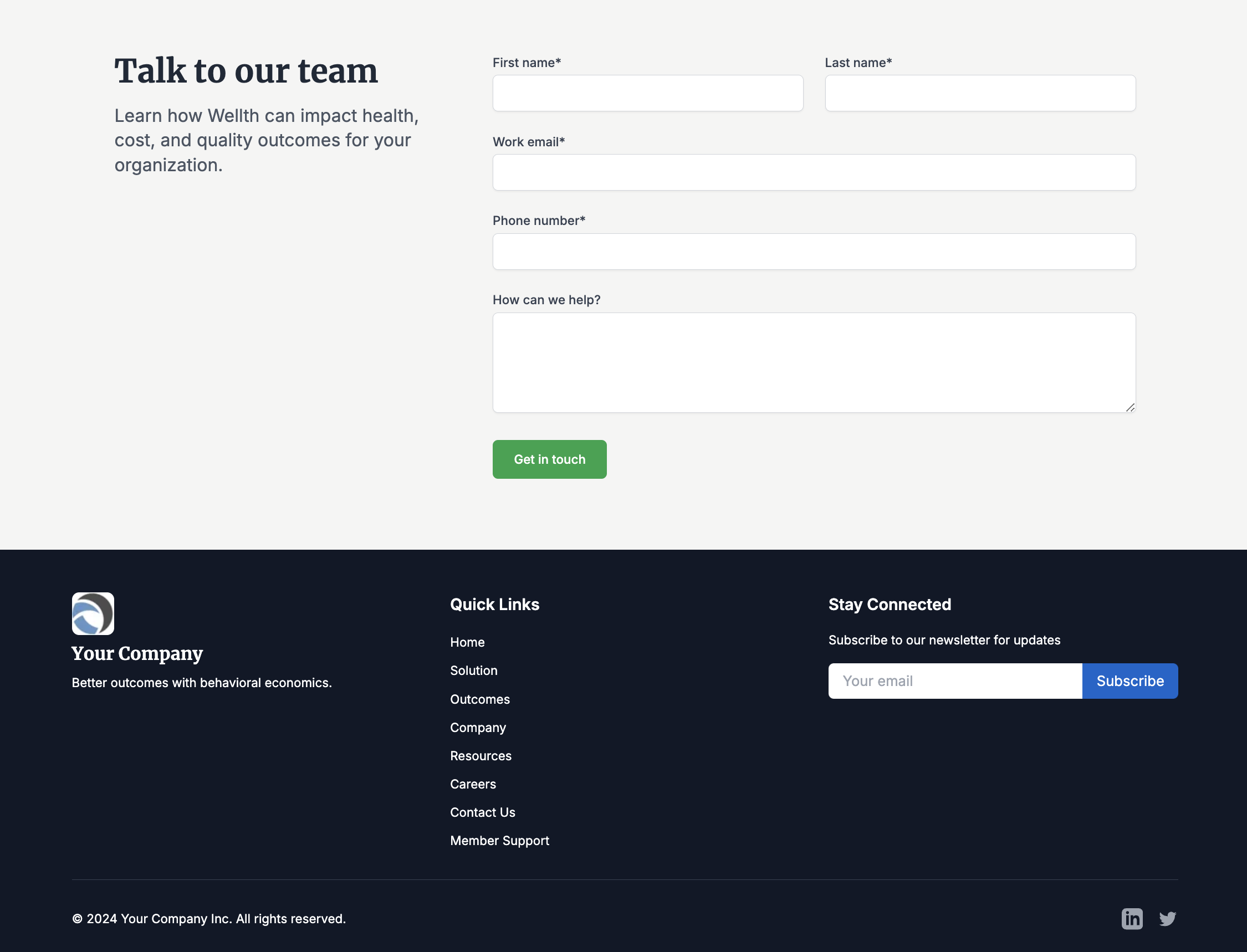Open the Home quick link
The height and width of the screenshot is (952, 1247).
click(x=467, y=642)
